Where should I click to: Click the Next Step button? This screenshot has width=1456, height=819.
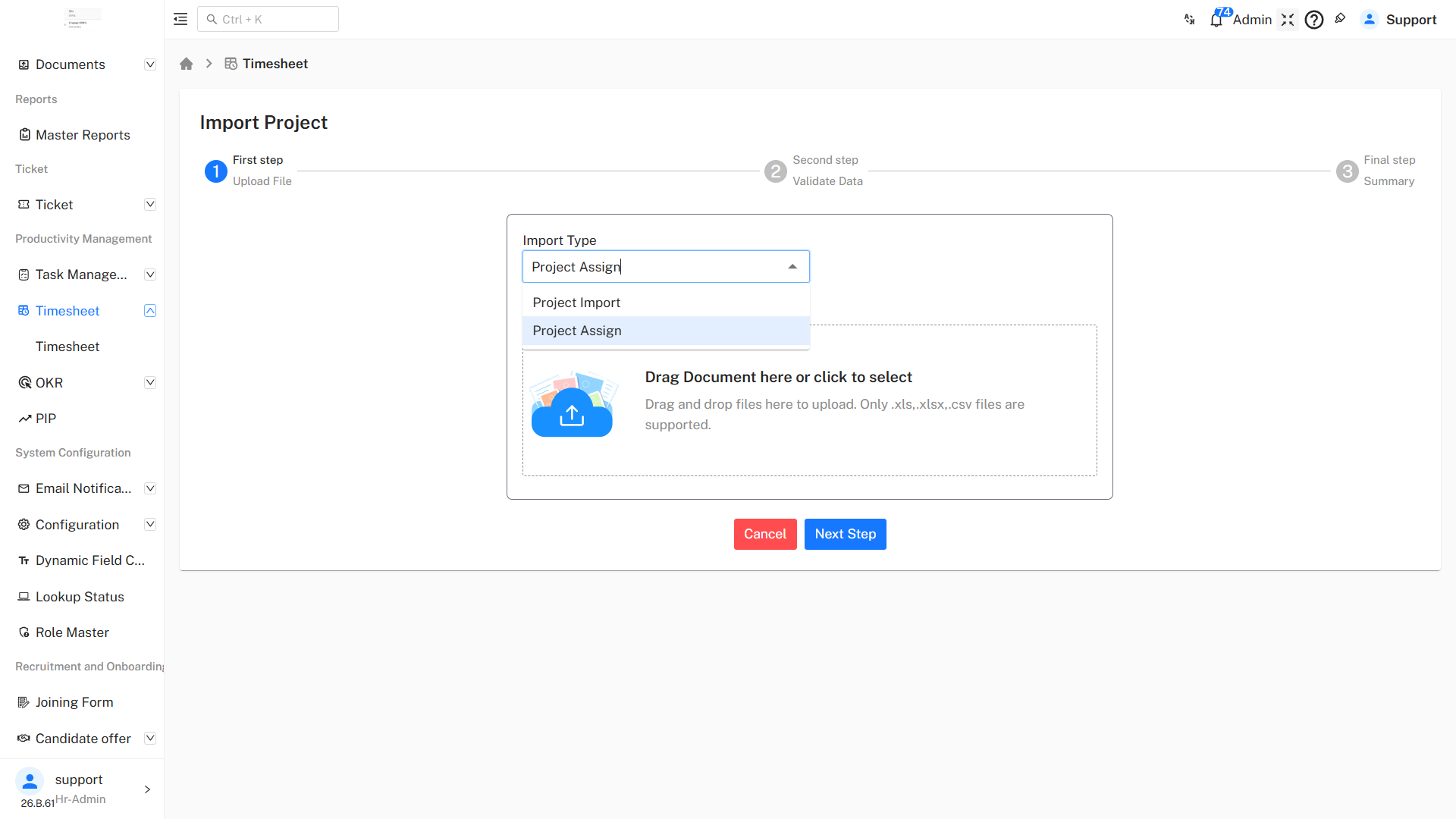tap(845, 534)
